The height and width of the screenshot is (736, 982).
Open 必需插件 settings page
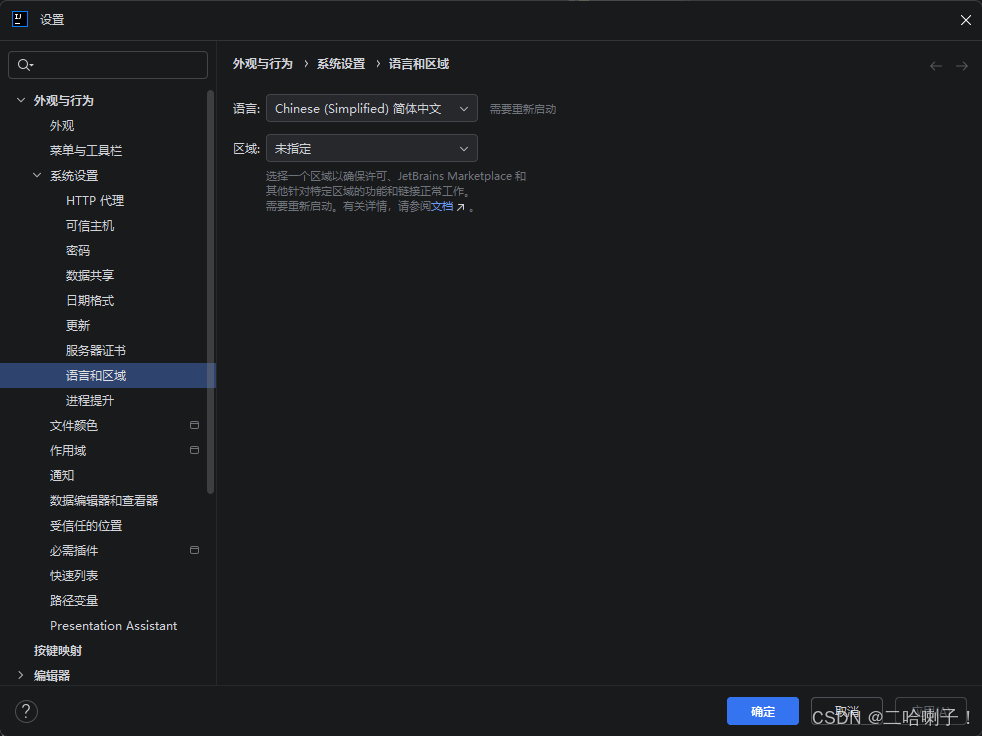(74, 551)
